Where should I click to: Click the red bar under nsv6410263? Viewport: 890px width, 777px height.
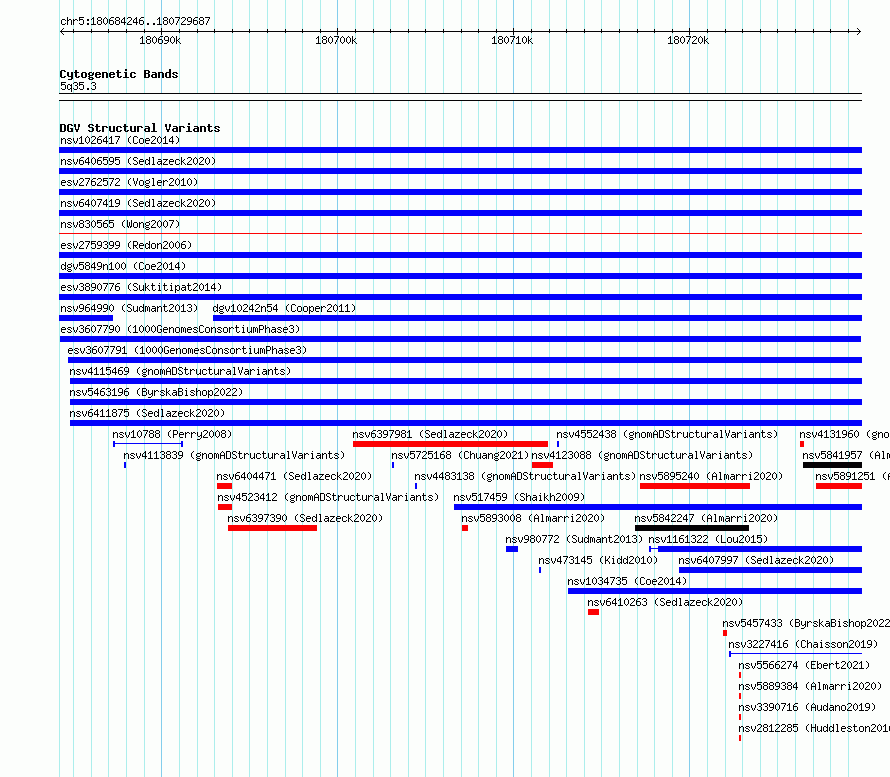click(593, 612)
